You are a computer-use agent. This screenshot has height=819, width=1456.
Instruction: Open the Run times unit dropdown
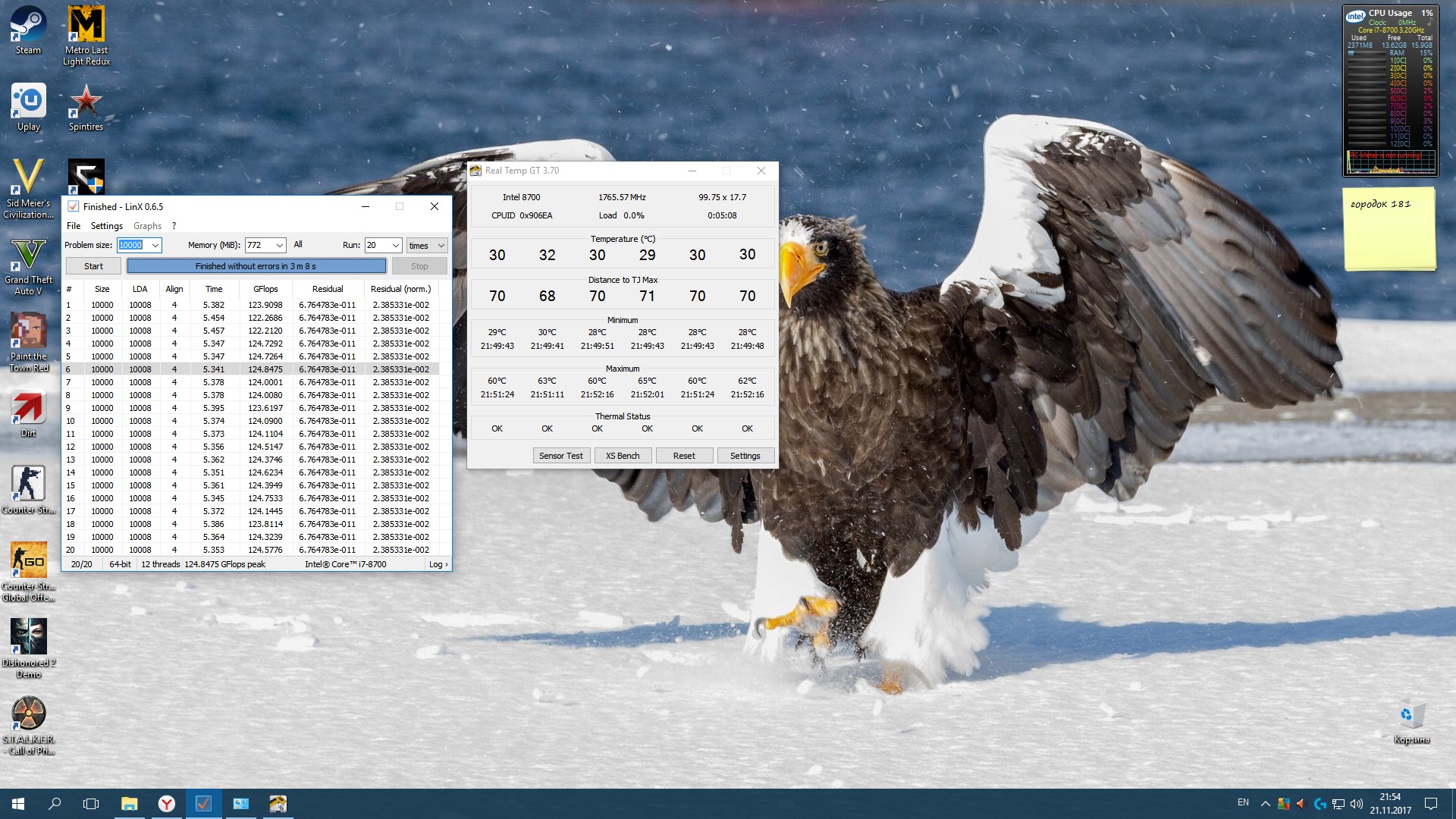coord(440,245)
